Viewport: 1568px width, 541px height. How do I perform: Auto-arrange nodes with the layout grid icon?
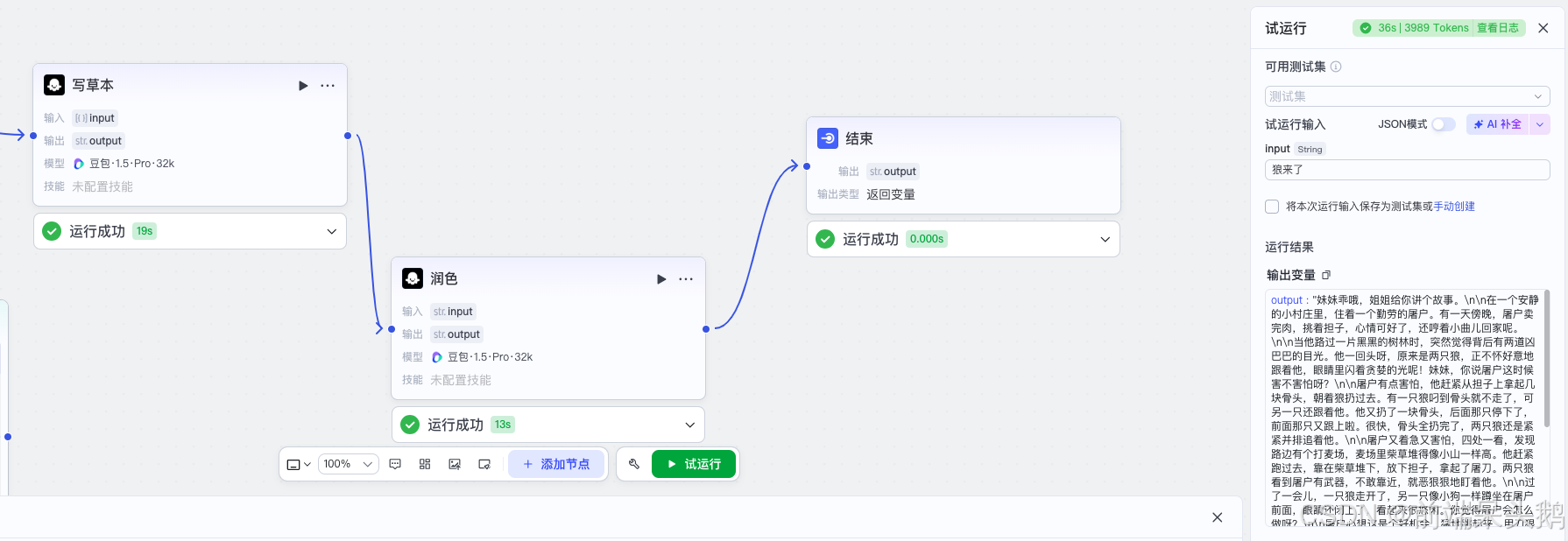tap(425, 464)
